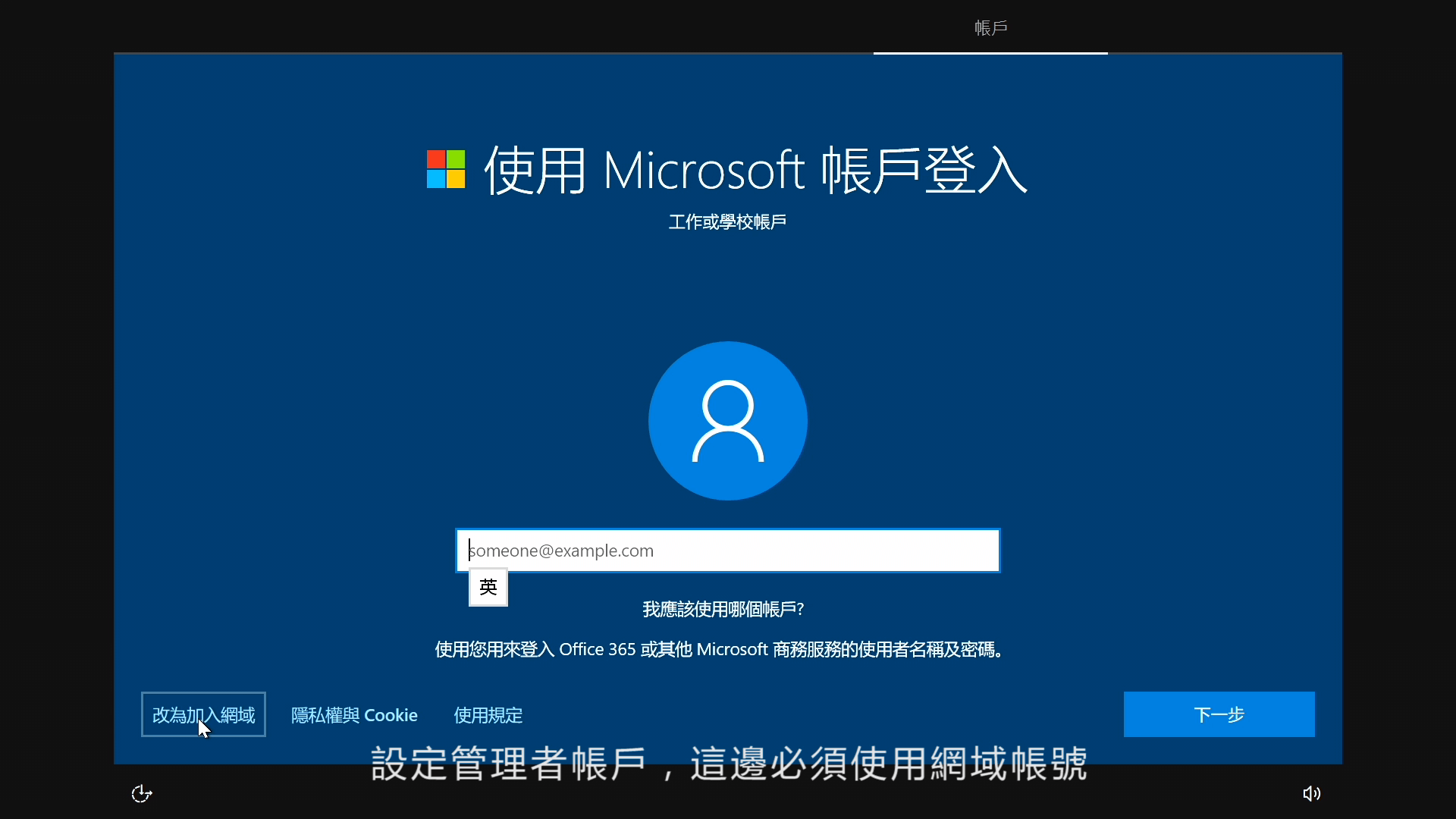Focus the someone@example.com email field
The image size is (1456, 819).
(728, 551)
